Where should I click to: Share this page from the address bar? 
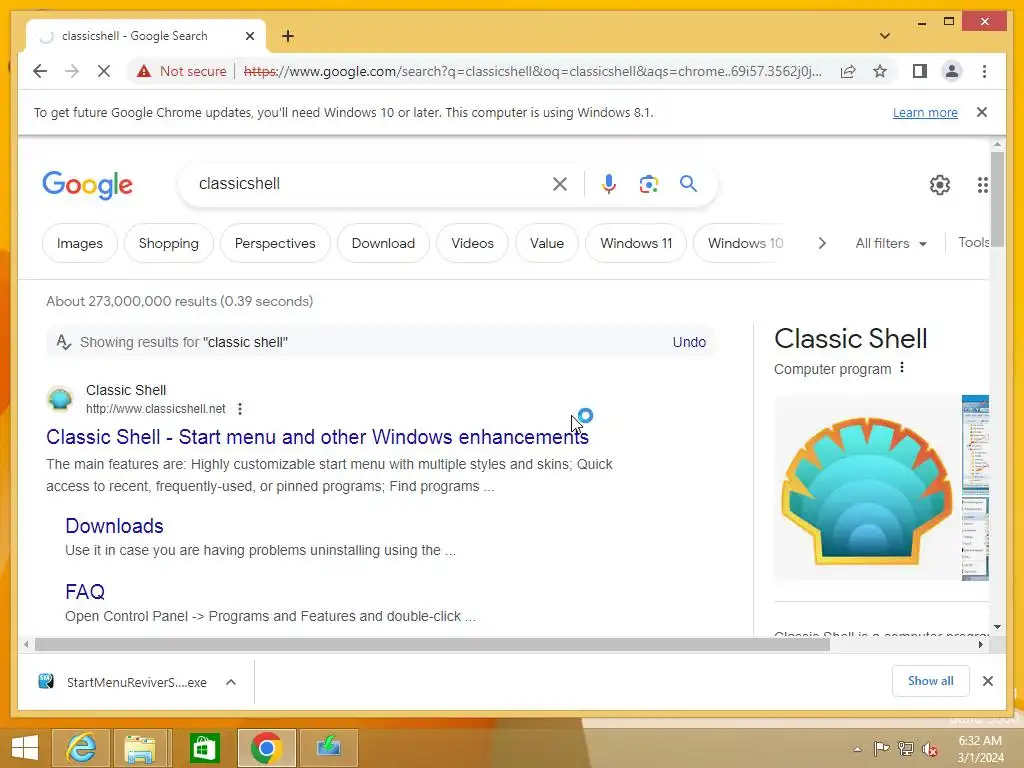coord(848,71)
